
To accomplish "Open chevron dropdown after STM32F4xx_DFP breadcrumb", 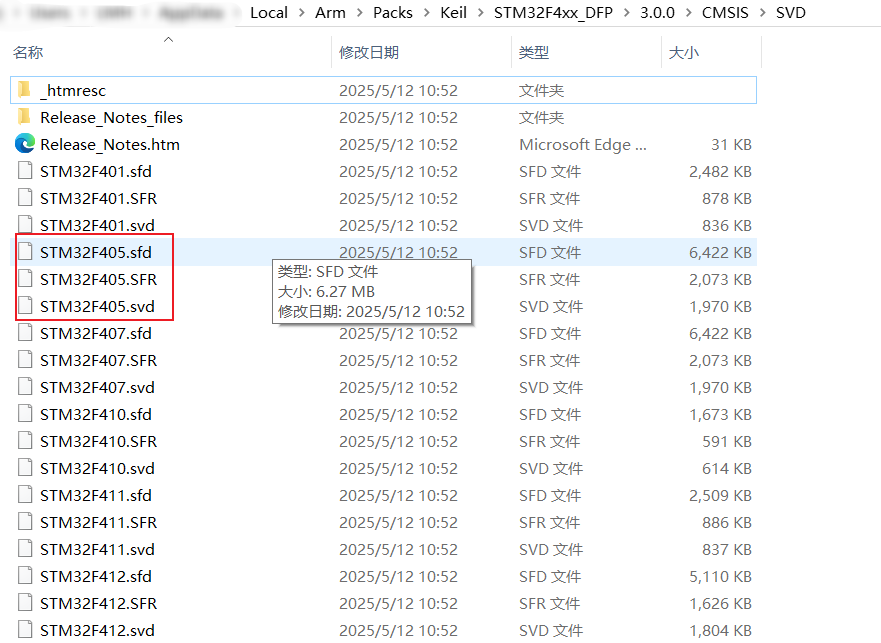I will coord(626,13).
